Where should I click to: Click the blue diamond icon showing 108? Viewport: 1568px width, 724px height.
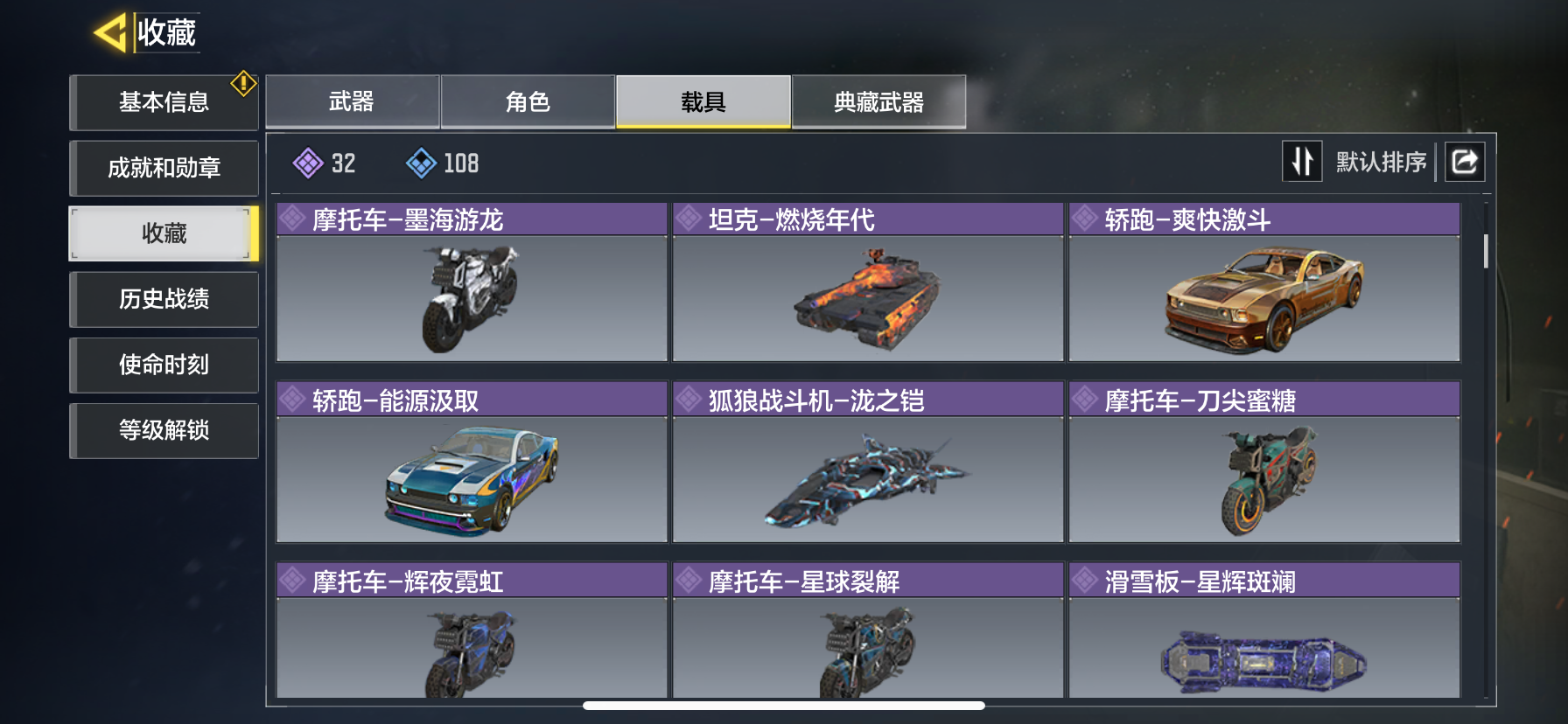(x=421, y=163)
